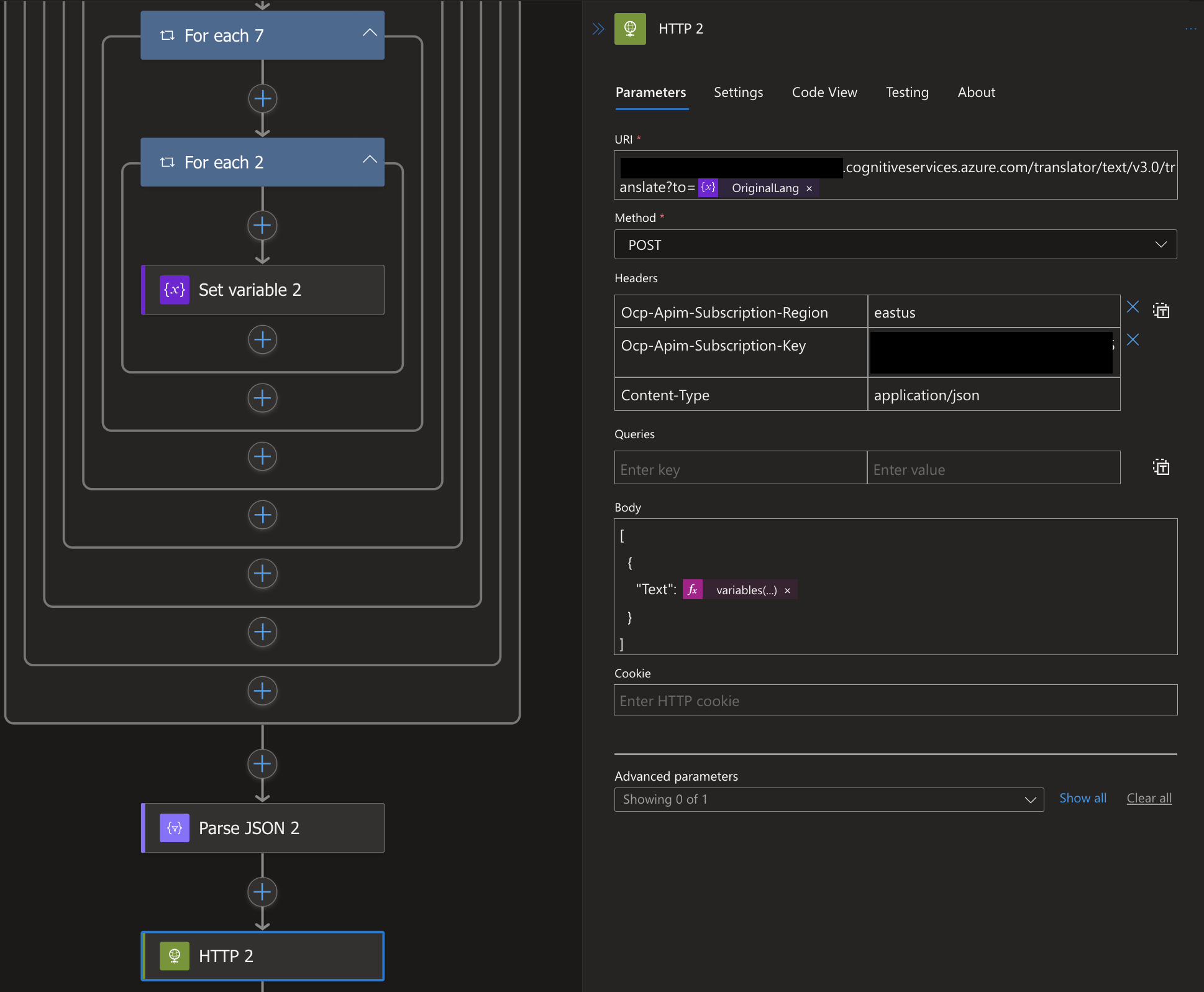
Task: Collapse the HTTP 2 details panel
Action: (x=598, y=29)
